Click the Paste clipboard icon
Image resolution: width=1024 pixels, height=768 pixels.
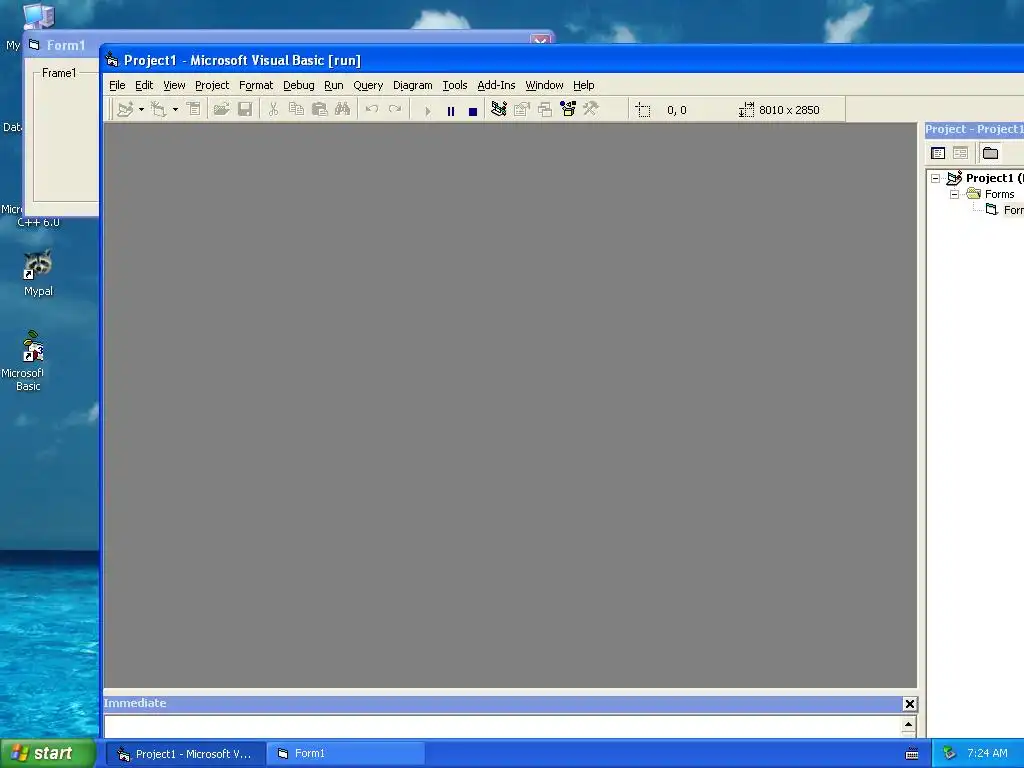coord(319,110)
